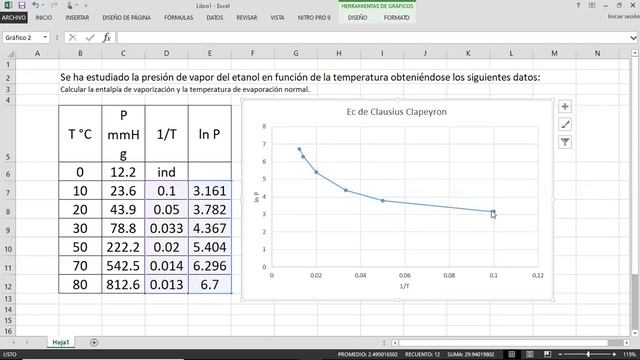The image size is (640, 360).
Task: Click the data point at 1/T 0.05
Action: coord(382,201)
